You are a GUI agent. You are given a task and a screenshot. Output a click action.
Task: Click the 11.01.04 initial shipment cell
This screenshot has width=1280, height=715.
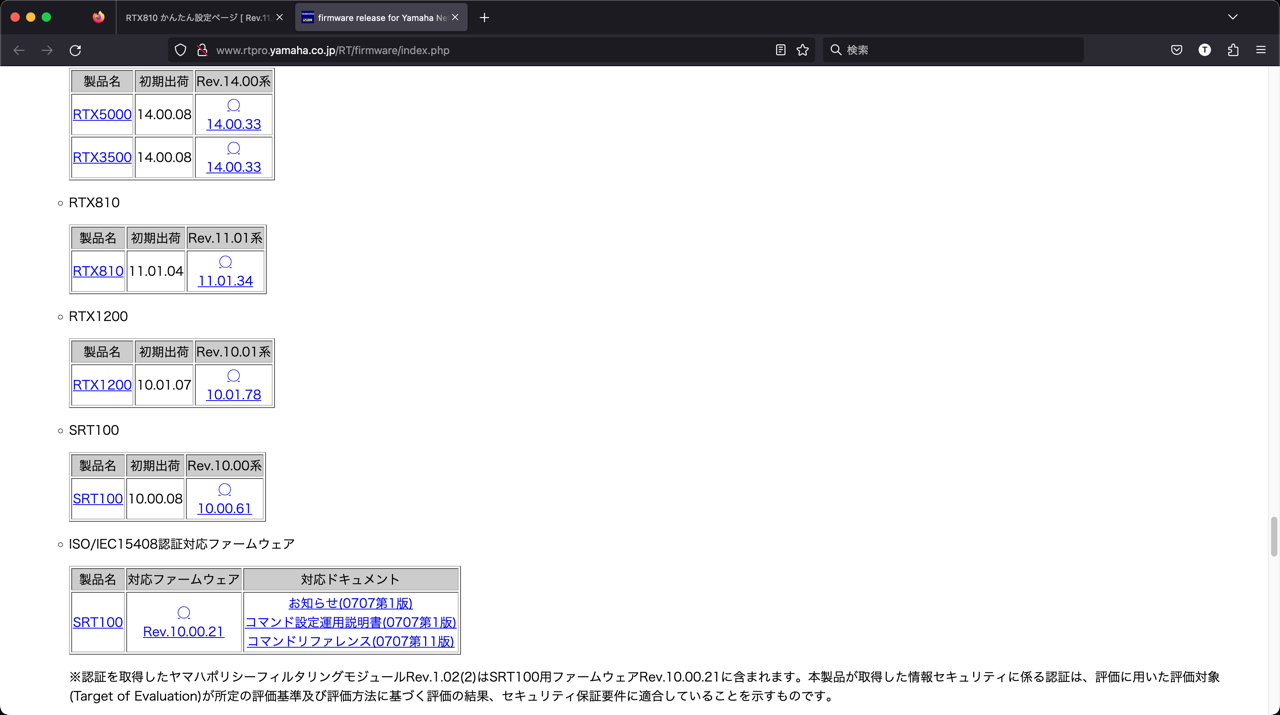tap(156, 271)
